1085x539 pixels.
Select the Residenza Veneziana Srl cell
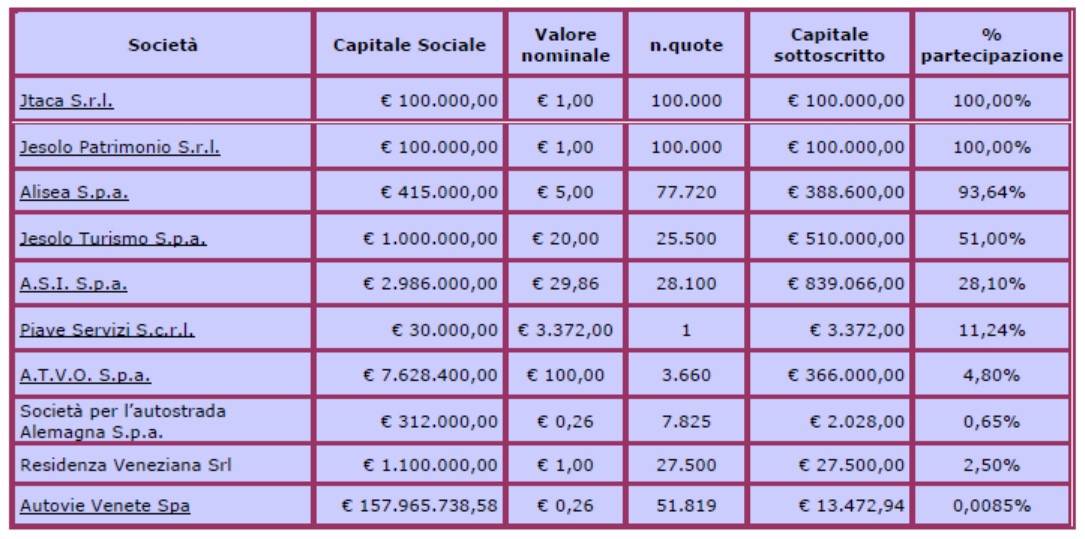[163, 465]
